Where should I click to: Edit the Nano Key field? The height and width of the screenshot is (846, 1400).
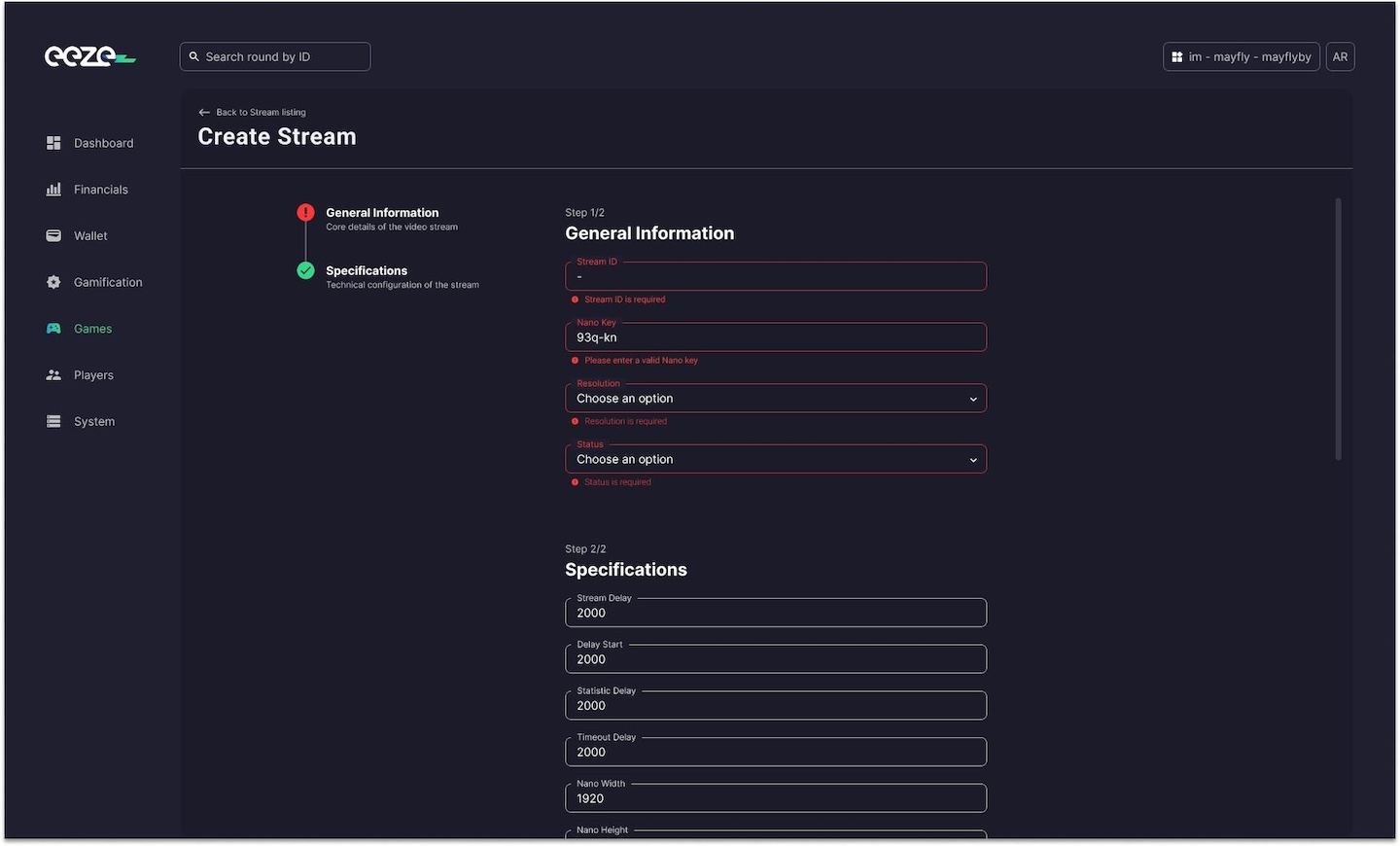click(775, 338)
